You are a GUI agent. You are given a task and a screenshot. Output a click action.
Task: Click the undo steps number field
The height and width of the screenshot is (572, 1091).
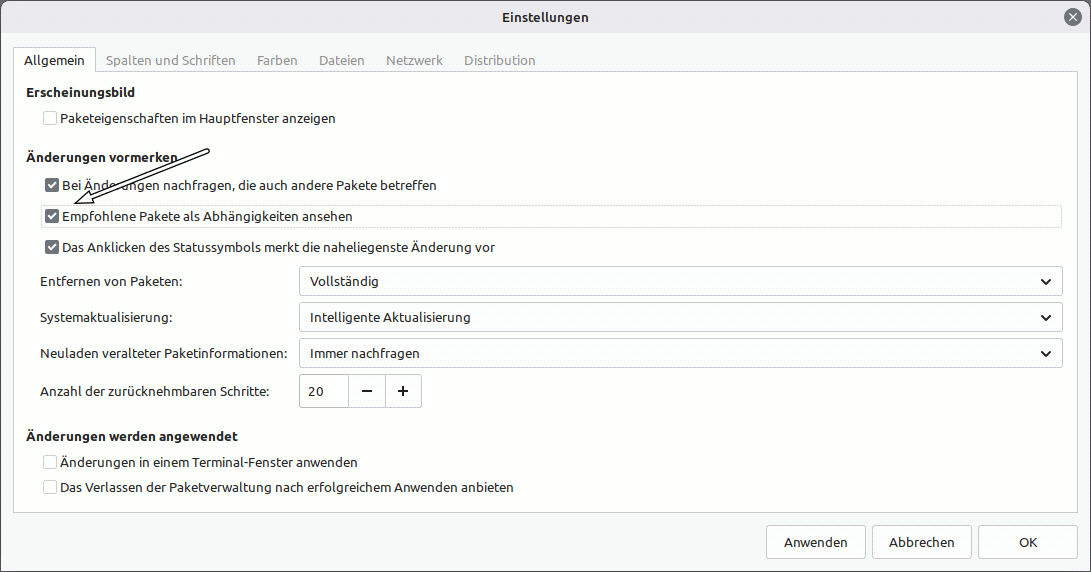tap(323, 392)
